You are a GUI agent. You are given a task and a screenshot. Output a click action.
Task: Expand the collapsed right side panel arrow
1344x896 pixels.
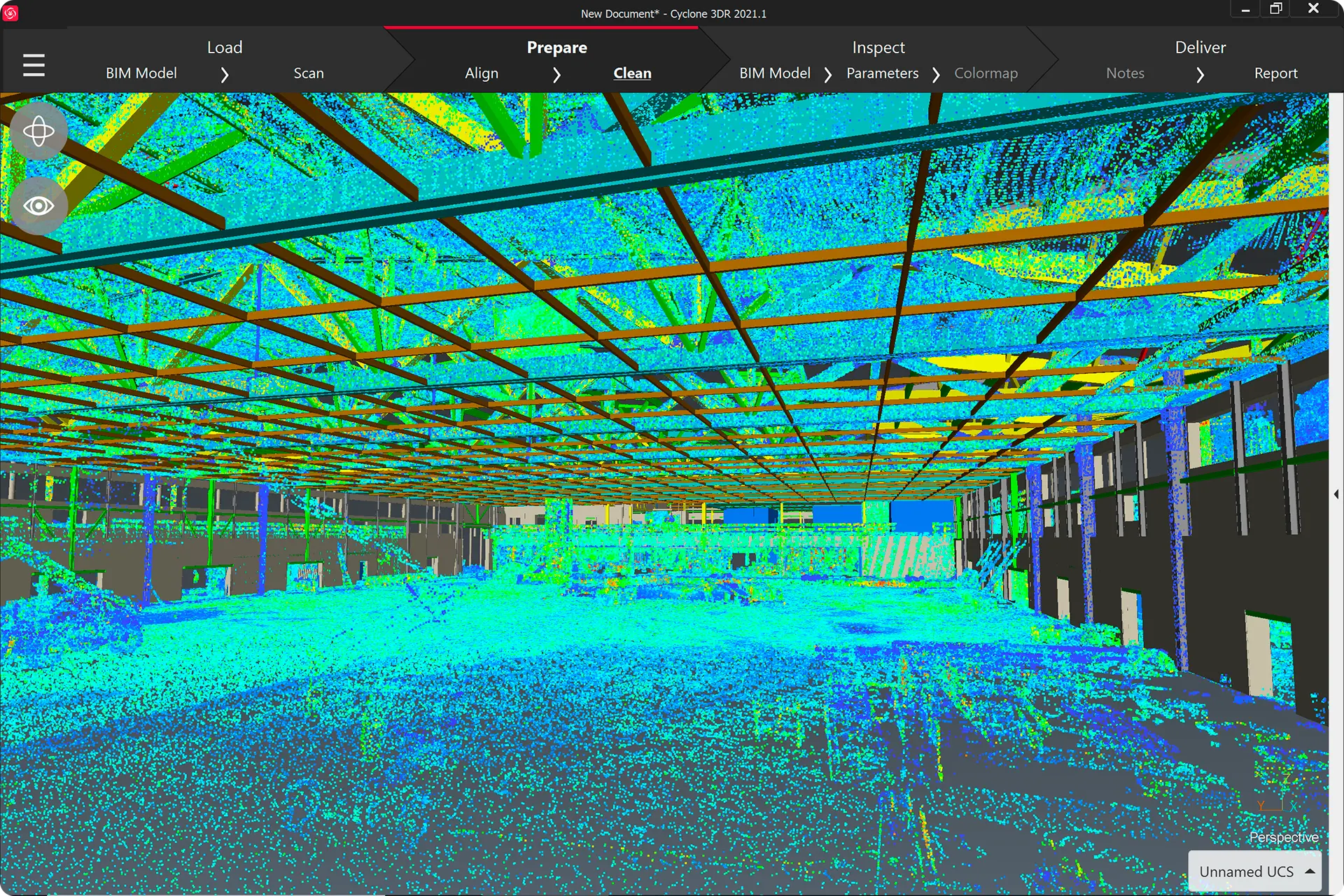(1336, 494)
